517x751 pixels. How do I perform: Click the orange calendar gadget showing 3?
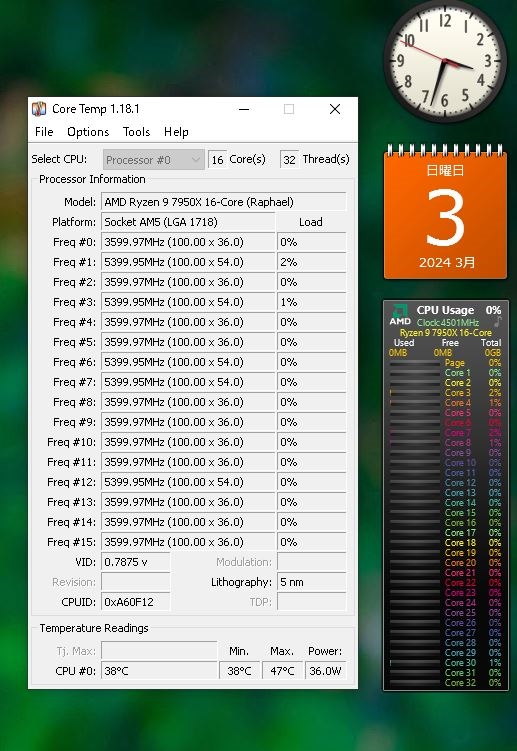pos(445,212)
